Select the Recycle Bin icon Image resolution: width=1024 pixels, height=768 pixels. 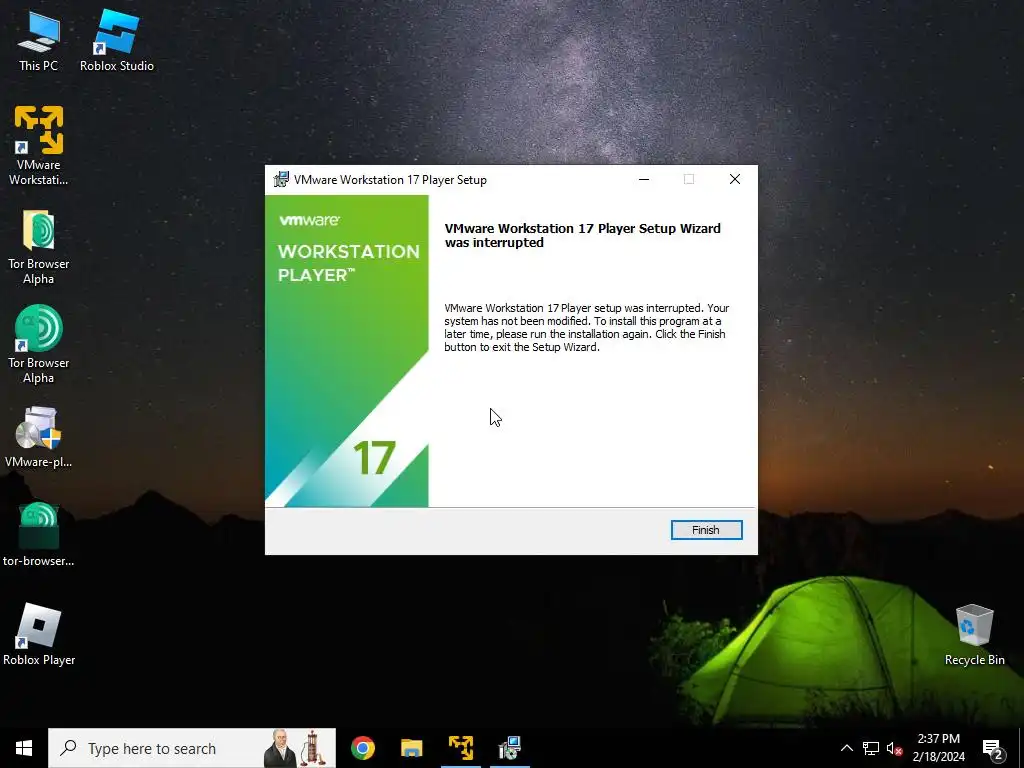pyautogui.click(x=974, y=634)
